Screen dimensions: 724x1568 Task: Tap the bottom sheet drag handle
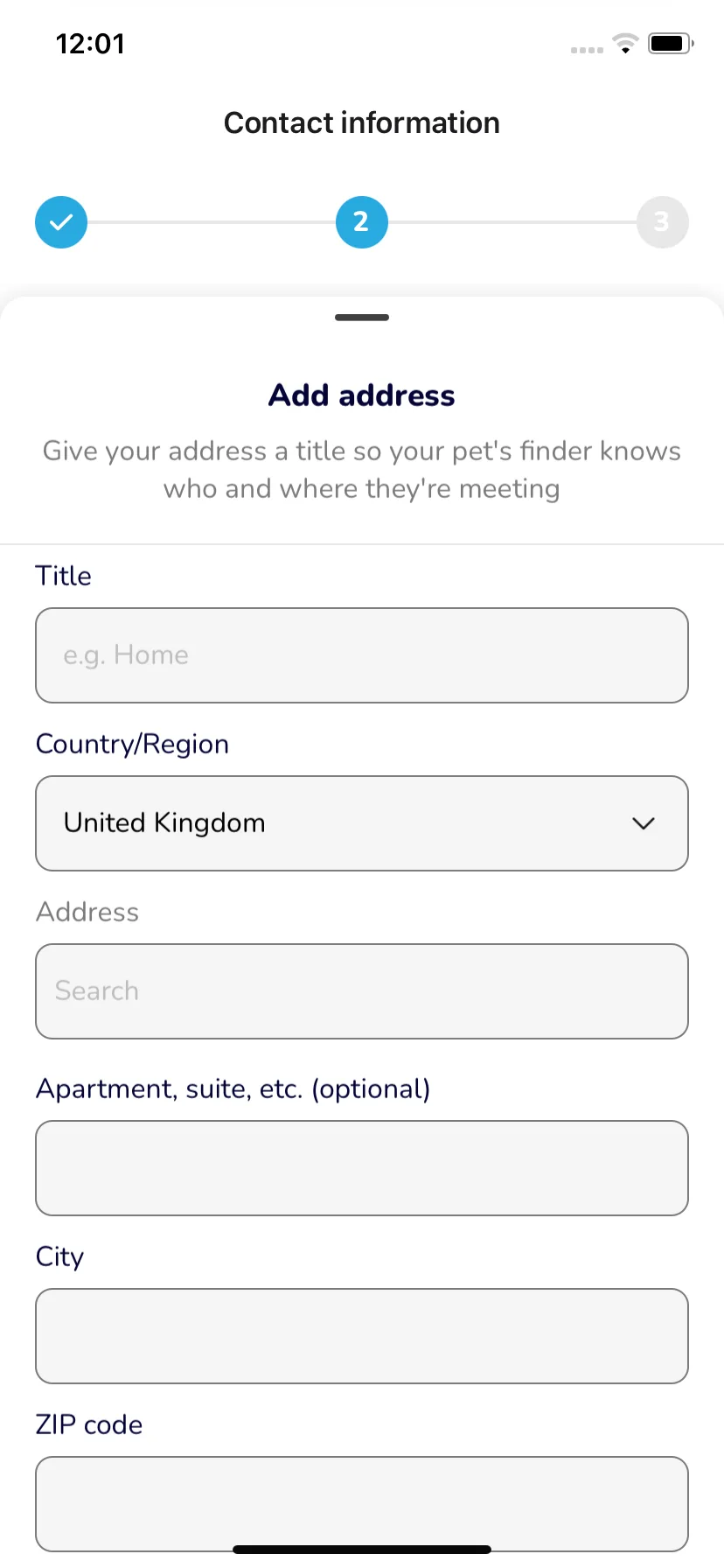click(362, 318)
